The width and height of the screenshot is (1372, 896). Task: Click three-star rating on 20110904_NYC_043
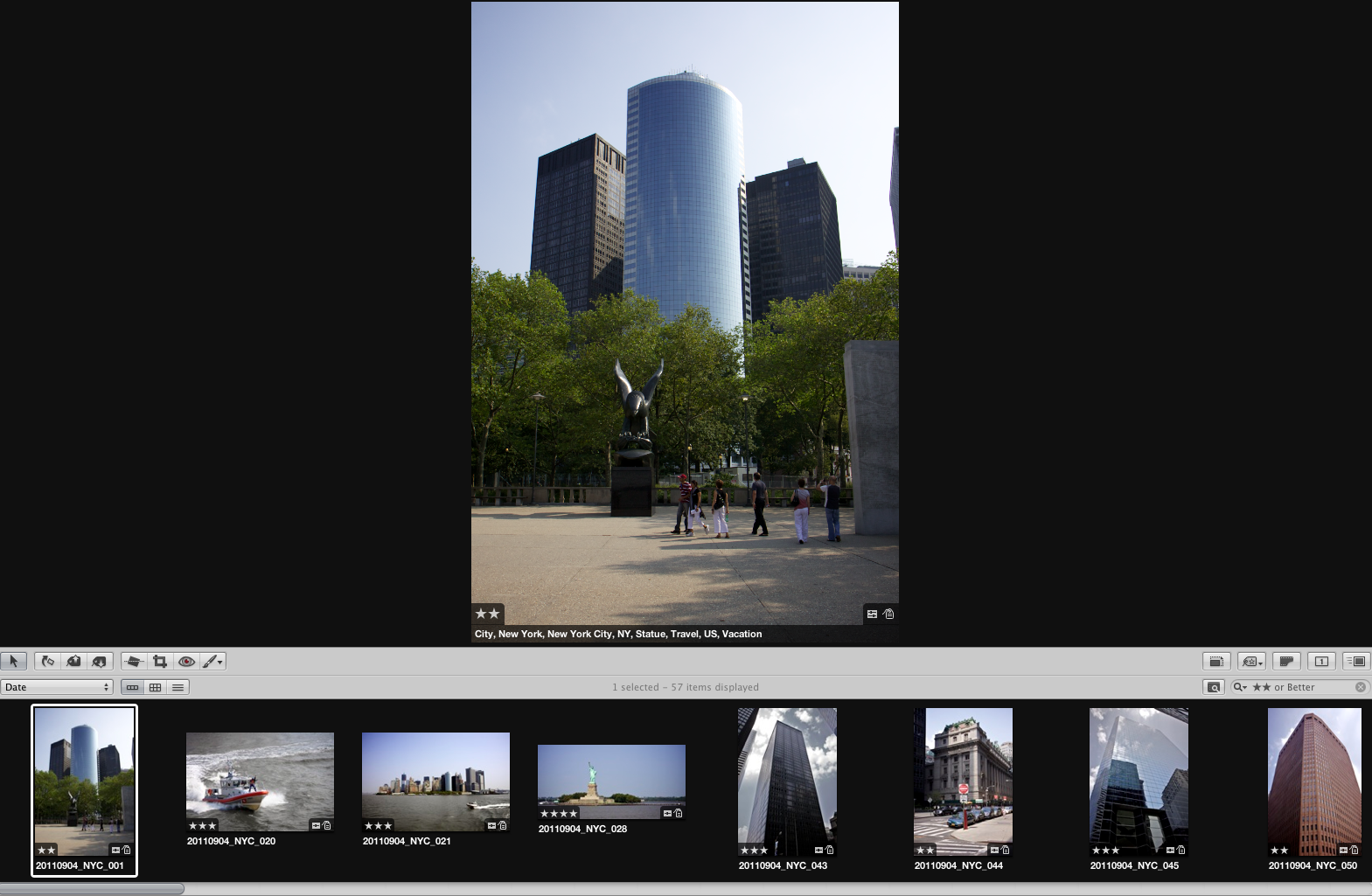coord(754,850)
